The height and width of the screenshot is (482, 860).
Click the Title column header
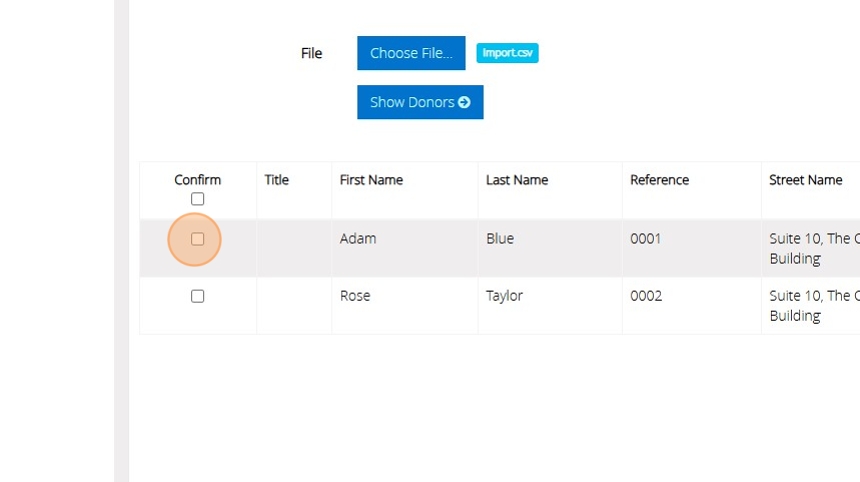coord(277,180)
